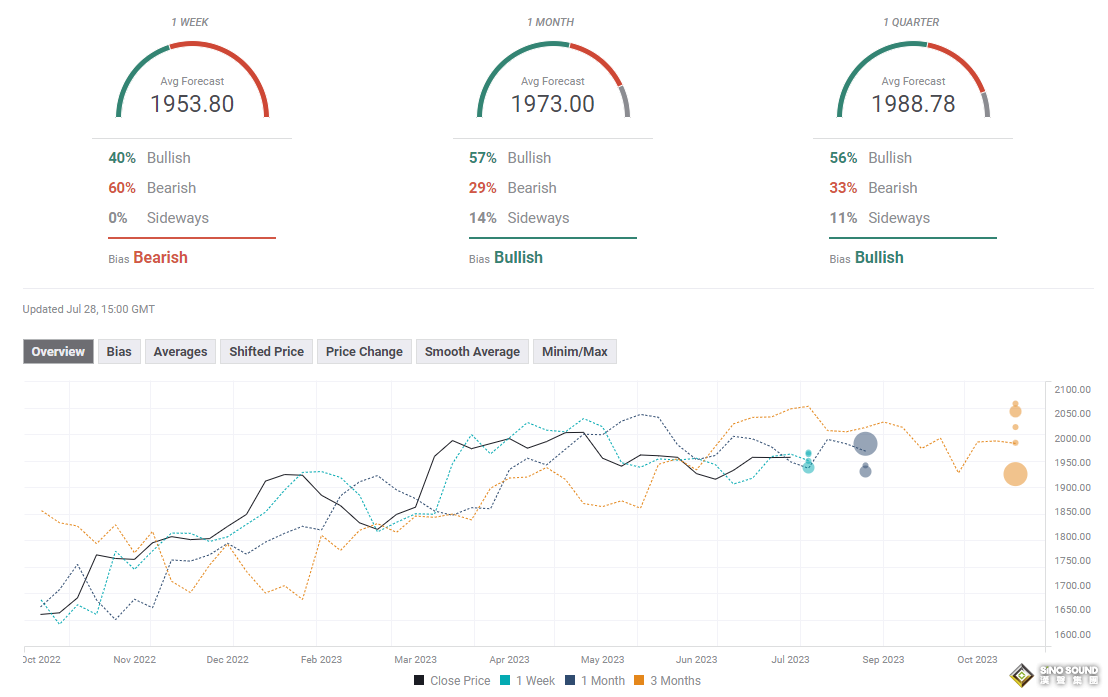Select the Averages tab

coord(180,351)
